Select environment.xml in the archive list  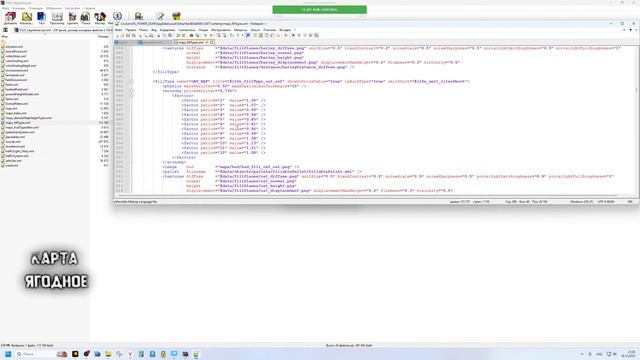[17, 70]
